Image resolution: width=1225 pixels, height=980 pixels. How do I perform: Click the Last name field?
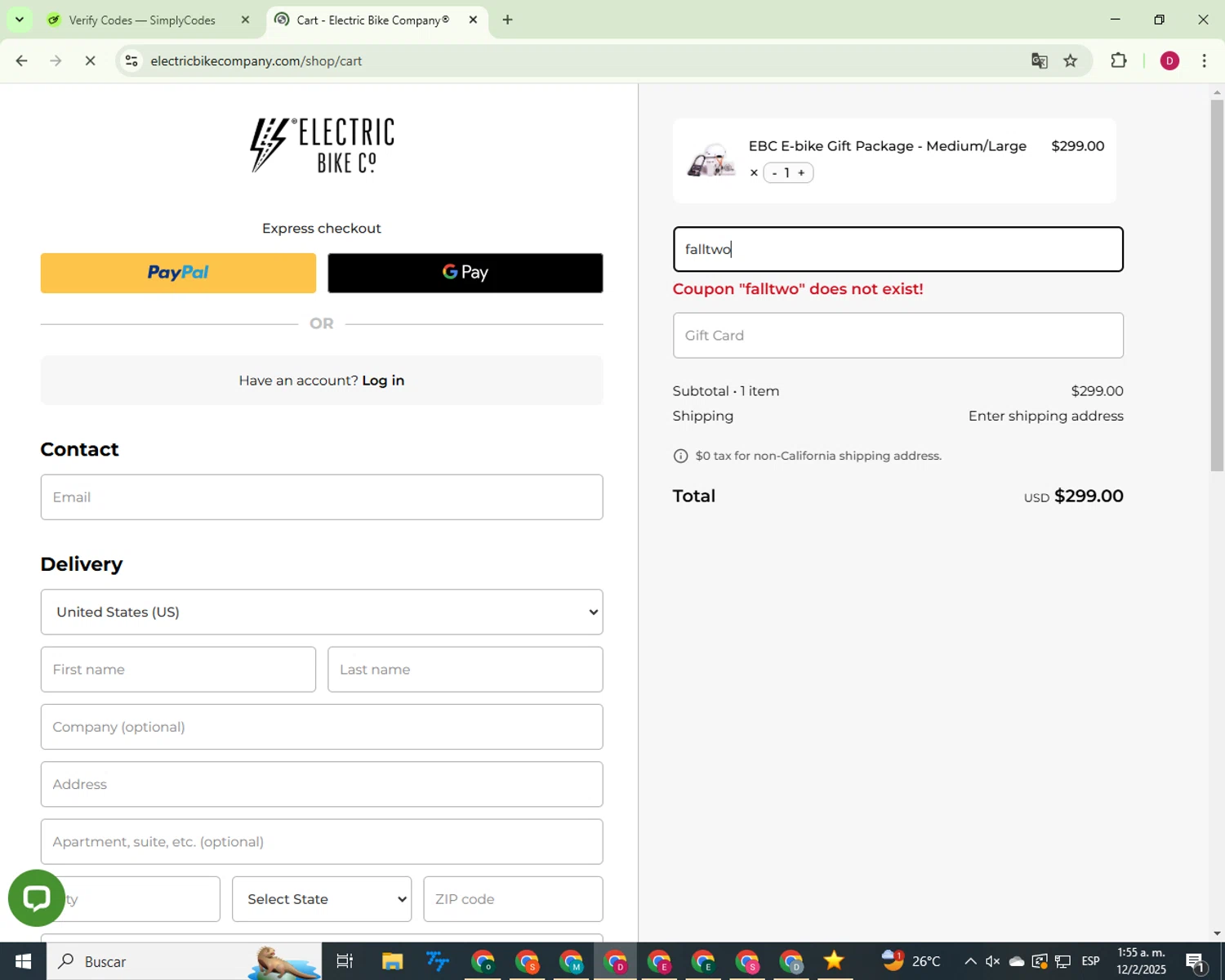[465, 670]
